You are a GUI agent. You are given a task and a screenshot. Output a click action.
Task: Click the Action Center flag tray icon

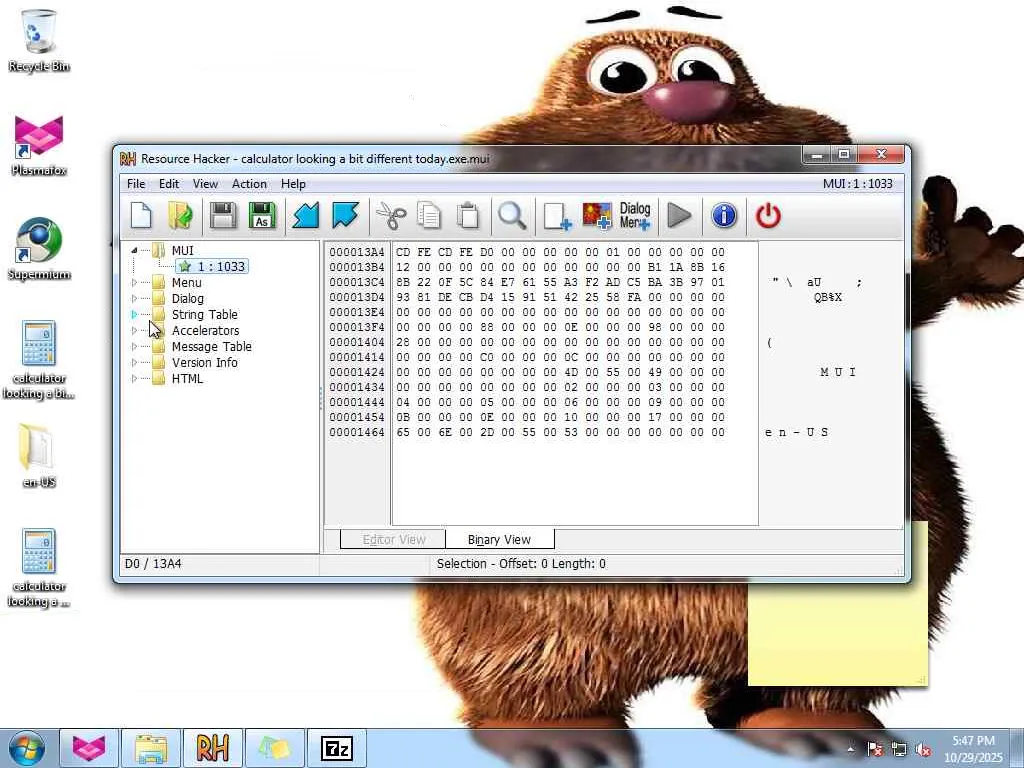(x=875, y=750)
